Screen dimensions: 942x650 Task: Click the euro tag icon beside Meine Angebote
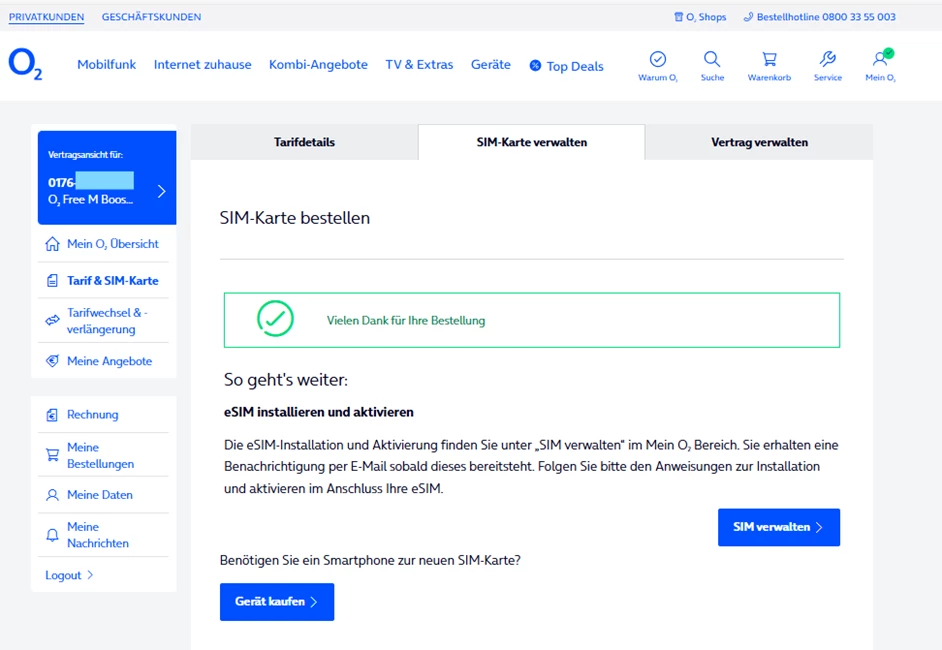coord(52,361)
